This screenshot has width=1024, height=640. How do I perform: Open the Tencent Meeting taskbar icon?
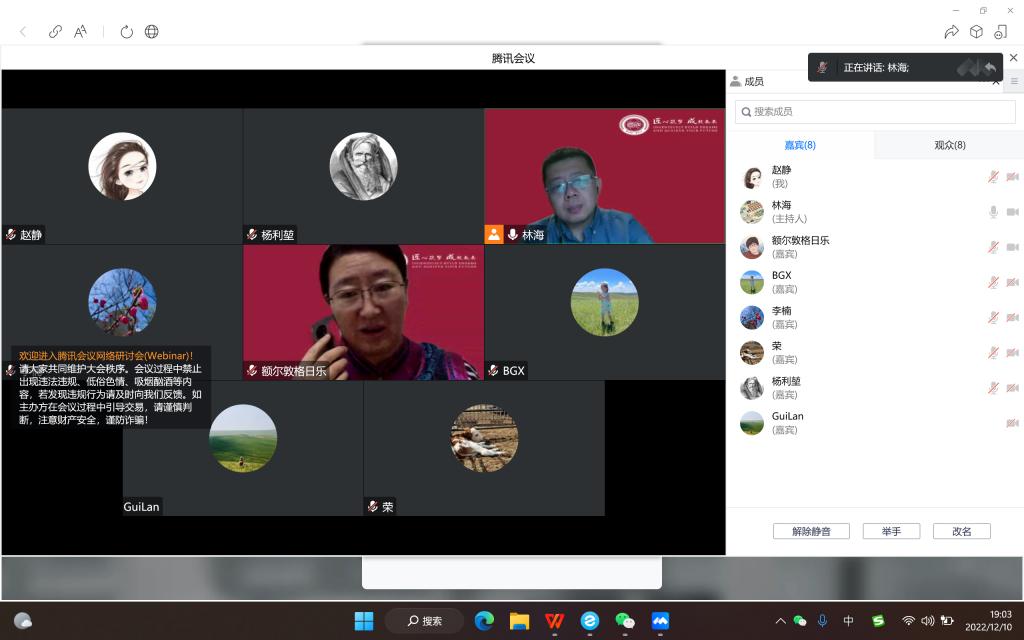[660, 621]
